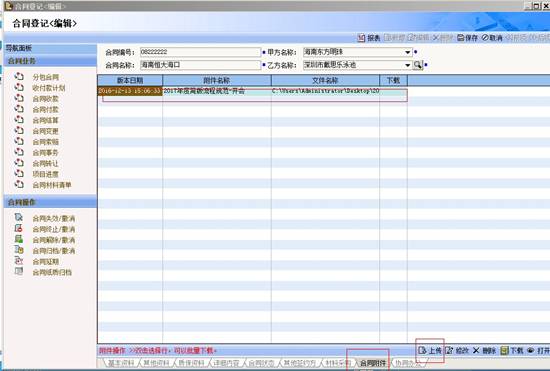
Task: Switch to the 合同状态 tab
Action: coord(261,363)
